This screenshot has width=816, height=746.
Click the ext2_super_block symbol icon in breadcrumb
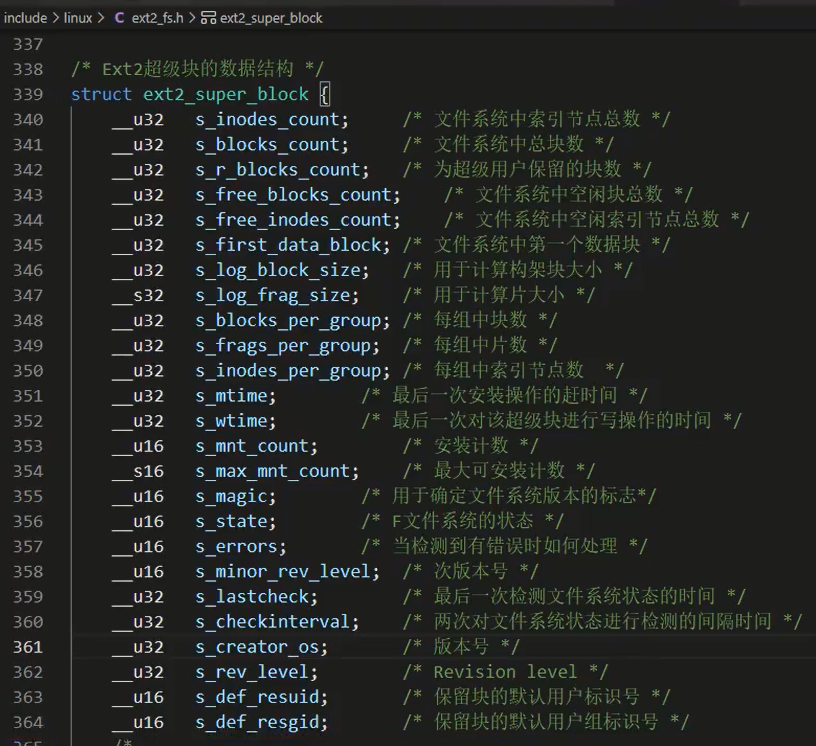coord(209,17)
